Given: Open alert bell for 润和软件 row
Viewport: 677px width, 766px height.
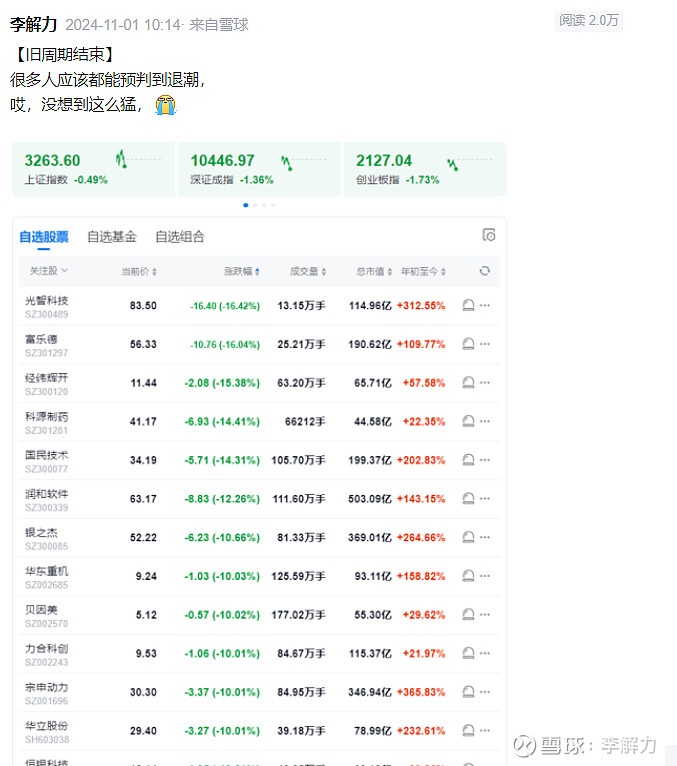Looking at the screenshot, I should coord(468,499).
